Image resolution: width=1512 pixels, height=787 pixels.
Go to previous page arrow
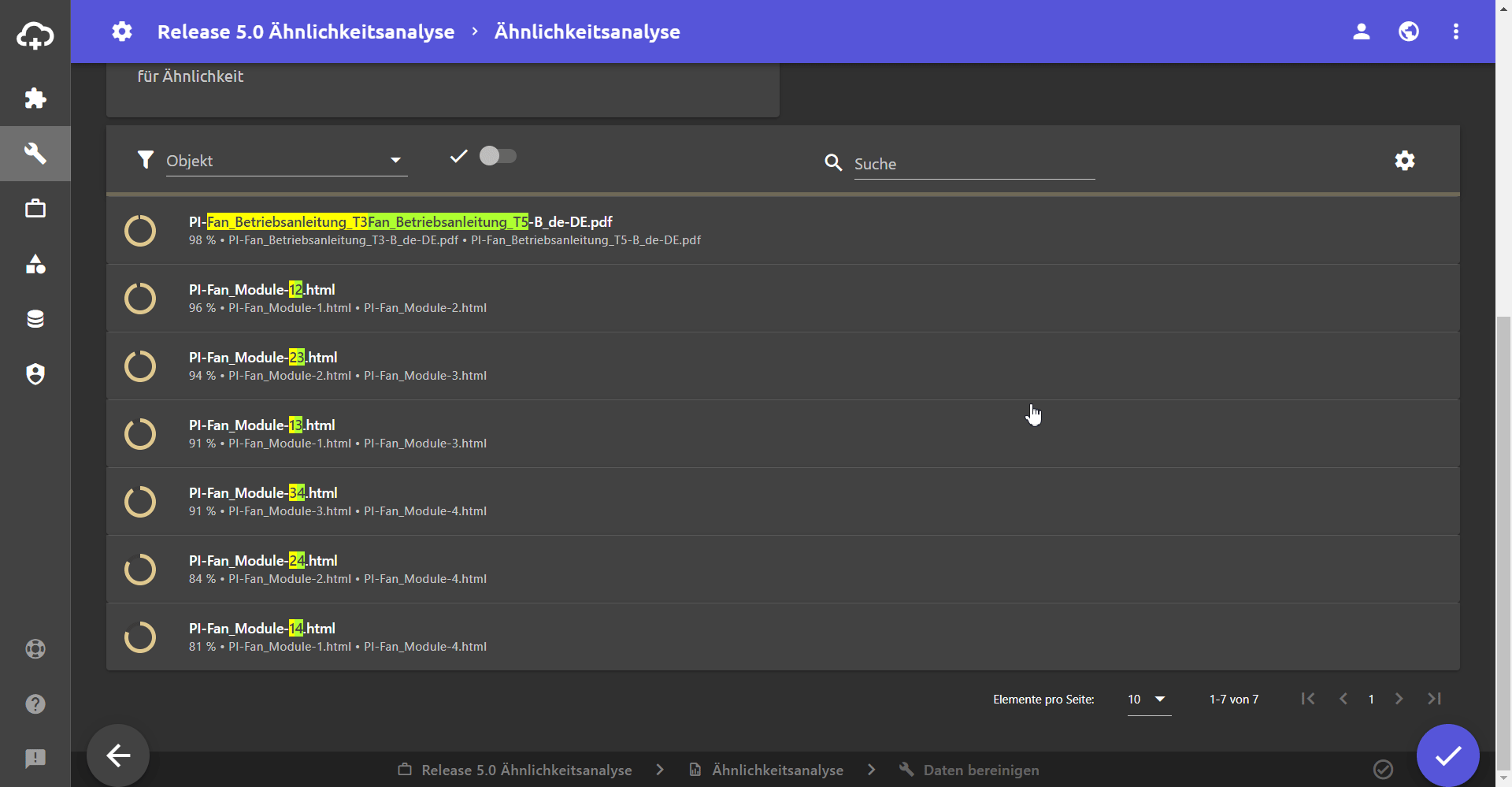pyautogui.click(x=1343, y=699)
